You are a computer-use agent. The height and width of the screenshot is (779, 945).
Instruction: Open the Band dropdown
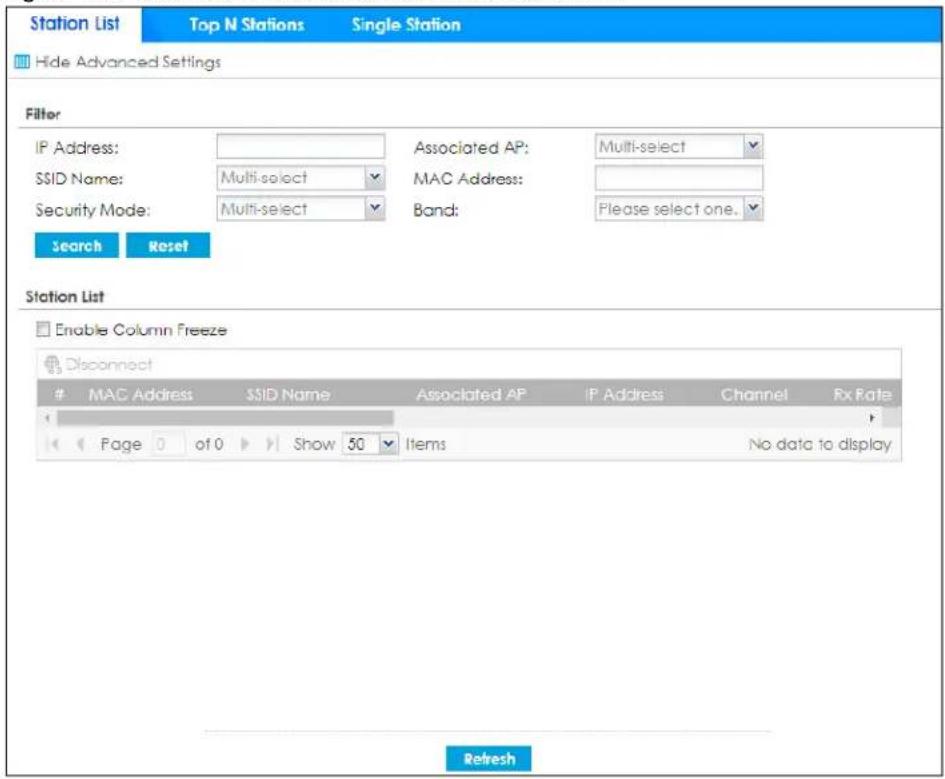(753, 209)
